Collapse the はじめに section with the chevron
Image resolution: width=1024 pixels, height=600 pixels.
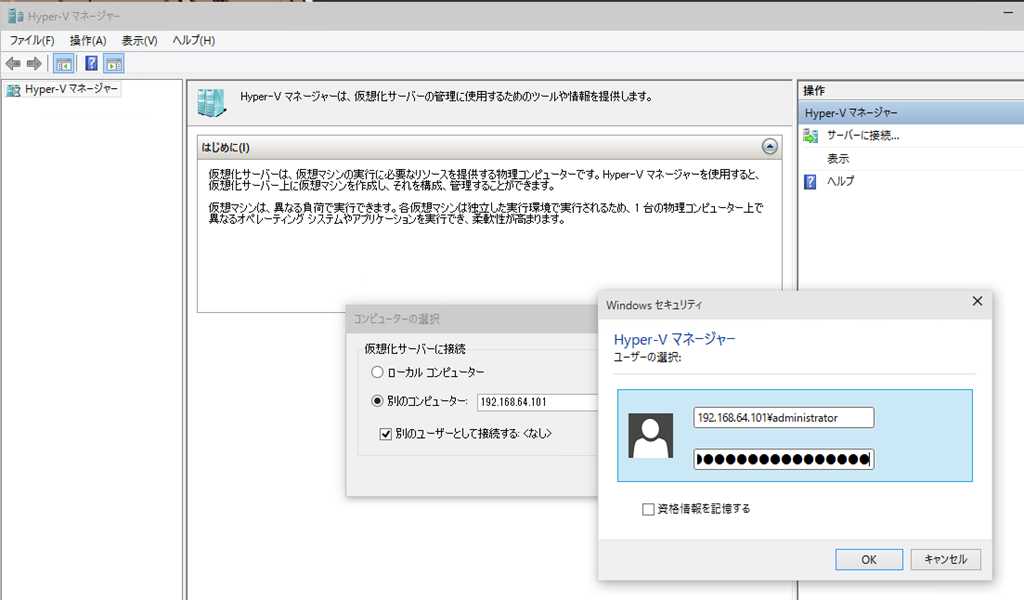pos(769,147)
